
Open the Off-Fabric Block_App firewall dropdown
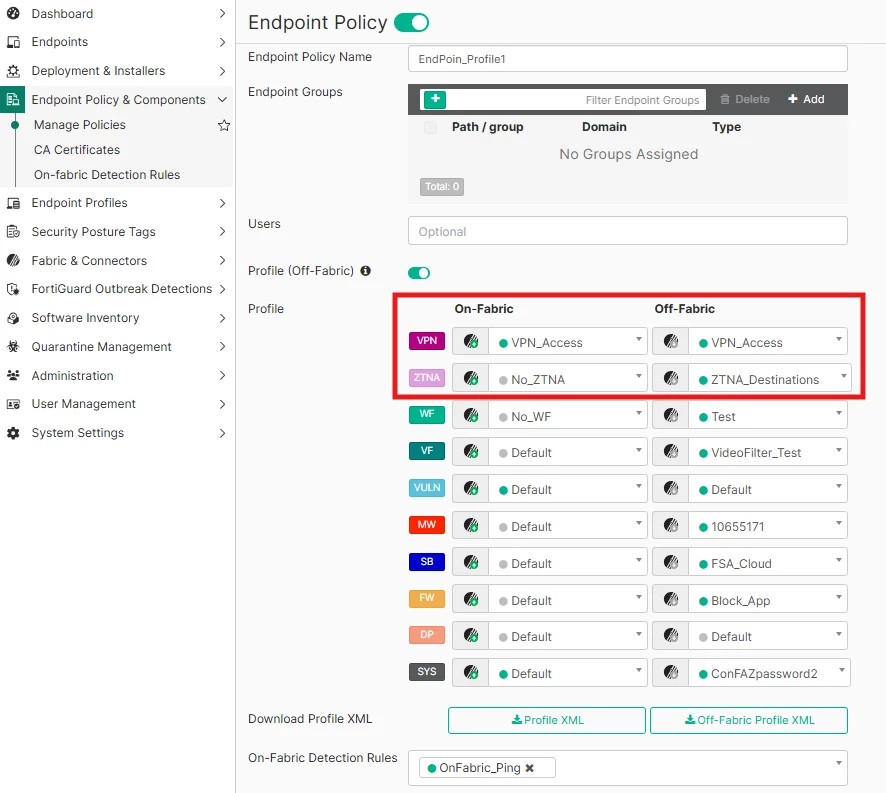[x=768, y=599]
